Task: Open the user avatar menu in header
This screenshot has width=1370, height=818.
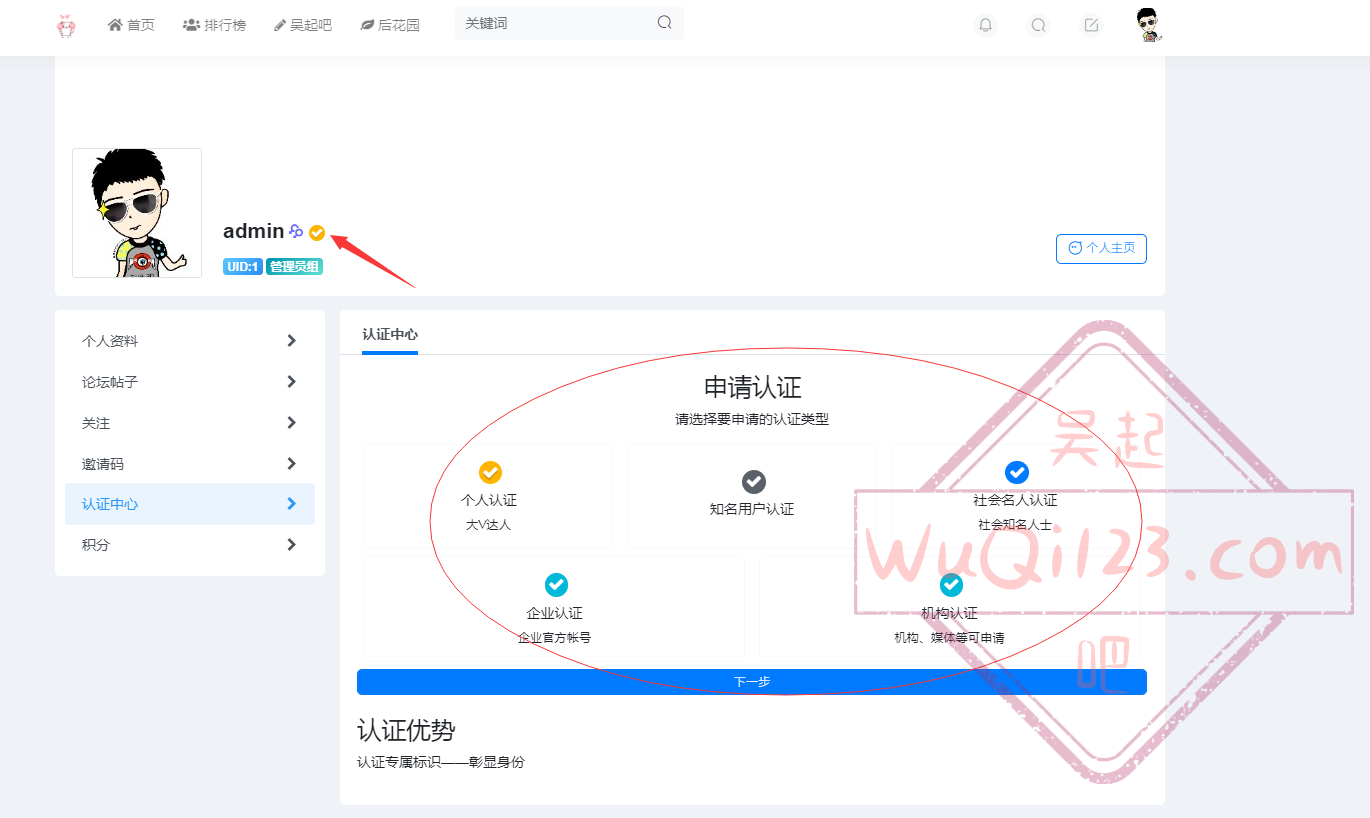Action: tap(1148, 25)
